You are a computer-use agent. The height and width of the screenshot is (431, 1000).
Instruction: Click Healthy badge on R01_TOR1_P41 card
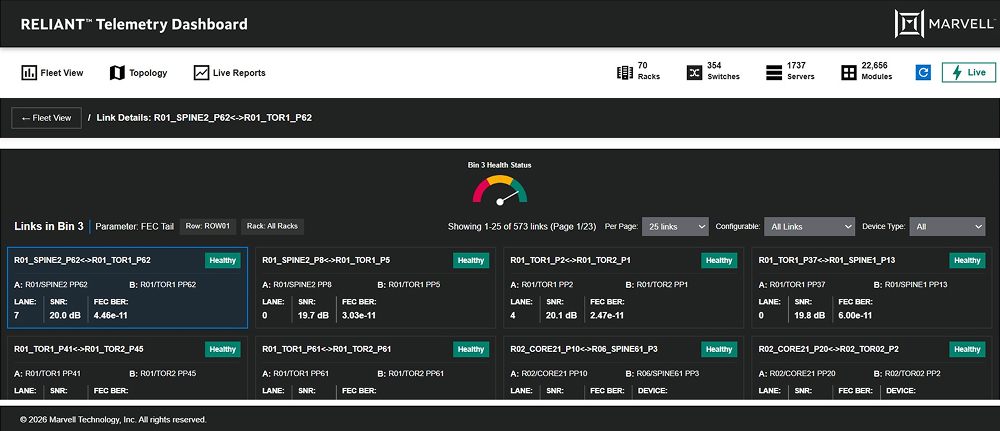click(x=223, y=349)
